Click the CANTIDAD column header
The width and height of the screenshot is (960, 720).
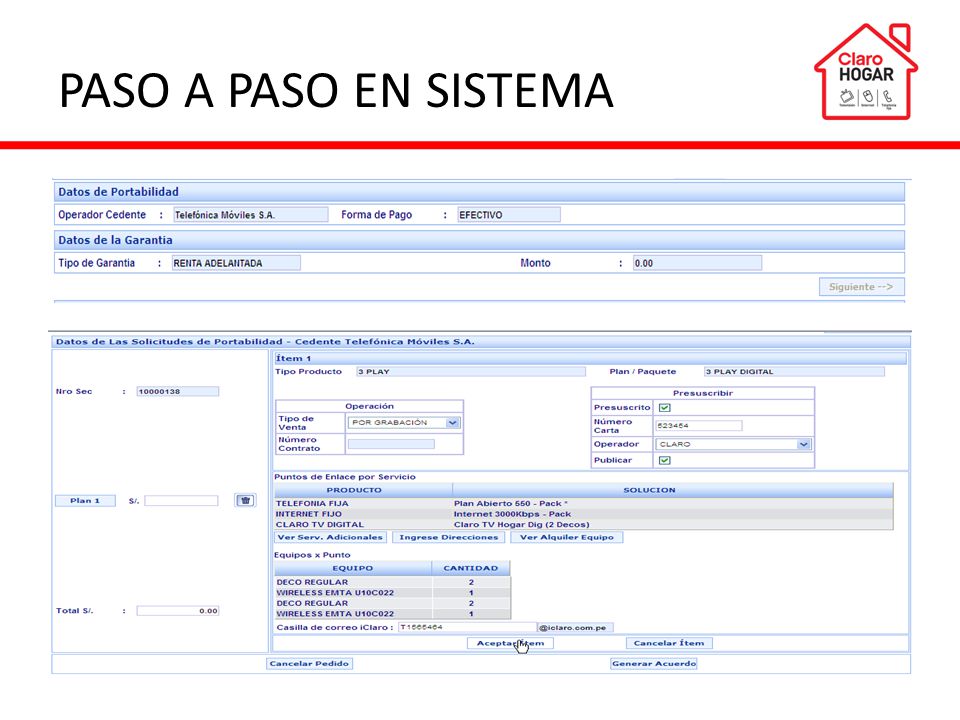pos(471,568)
